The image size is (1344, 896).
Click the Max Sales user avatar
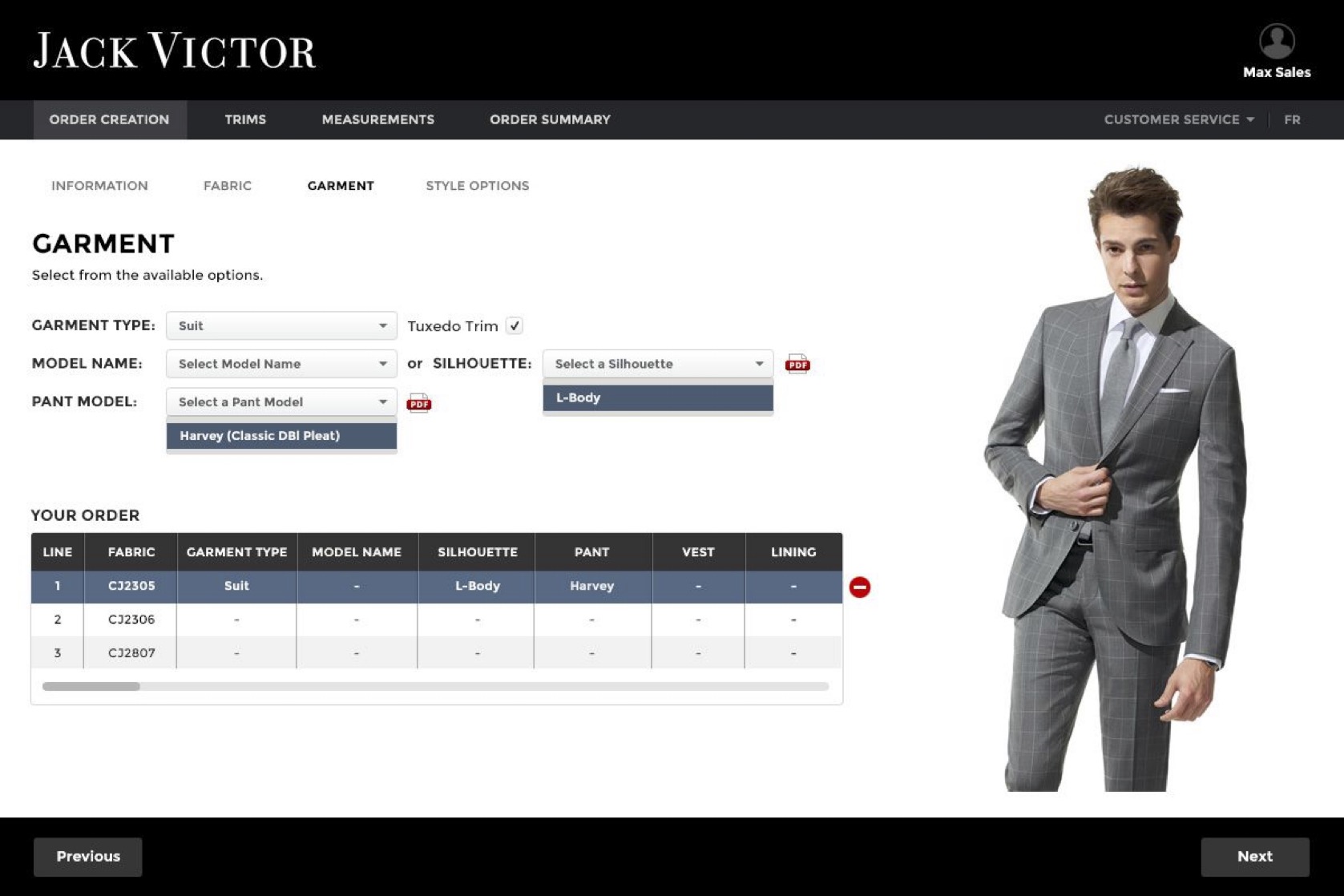tap(1276, 42)
